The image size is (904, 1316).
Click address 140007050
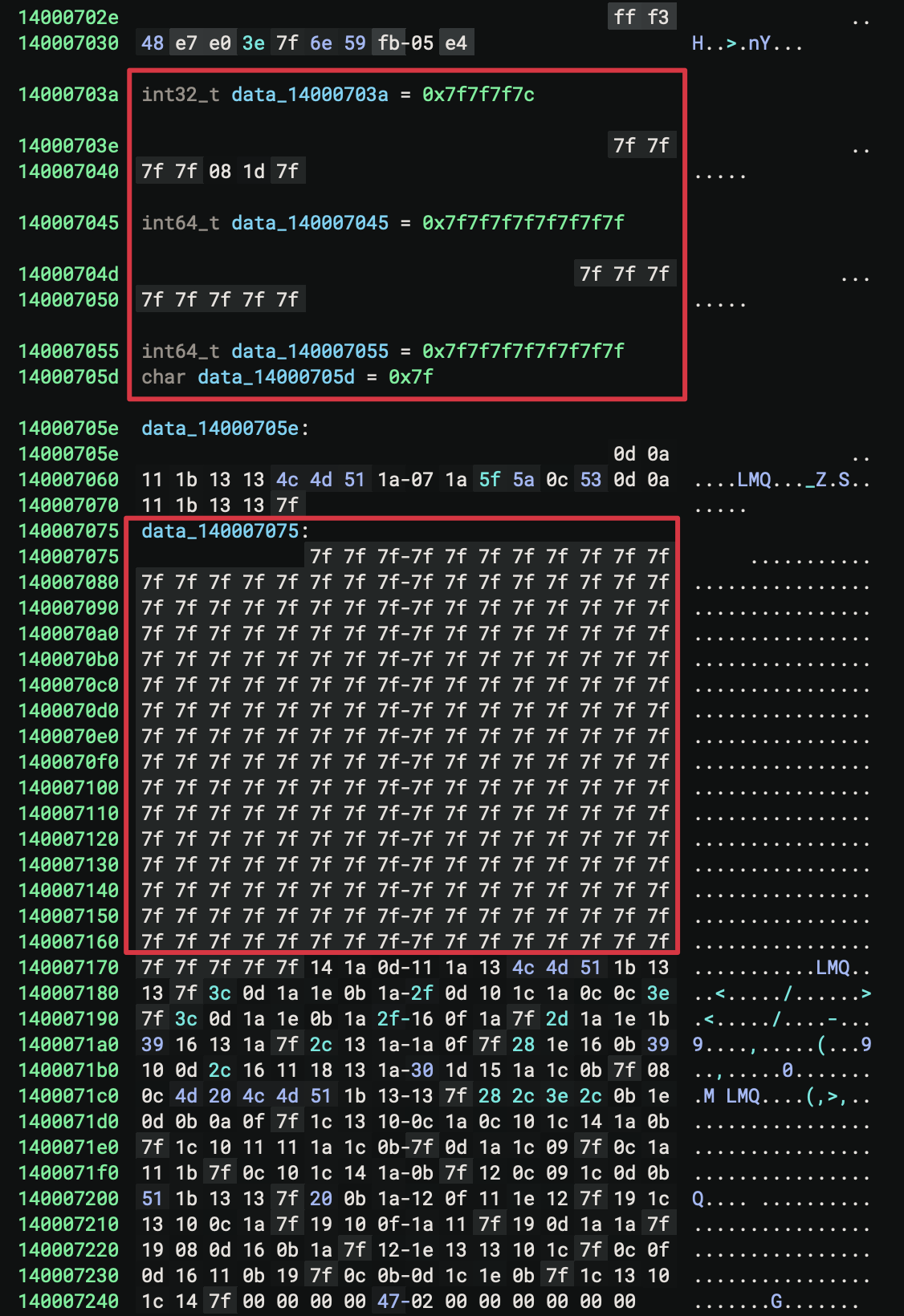[x=68, y=299]
